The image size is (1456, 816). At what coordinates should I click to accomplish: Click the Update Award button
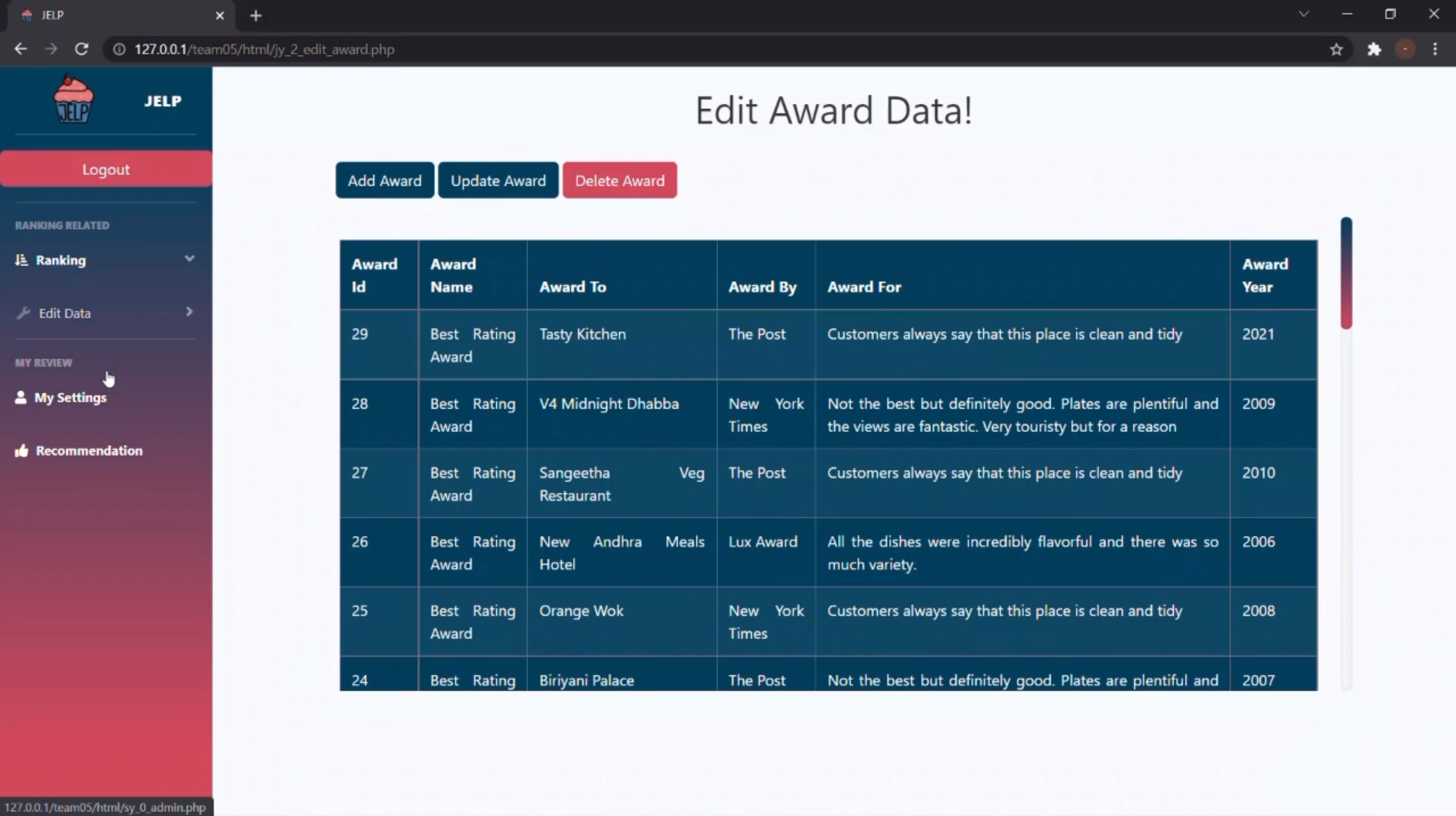pos(498,180)
